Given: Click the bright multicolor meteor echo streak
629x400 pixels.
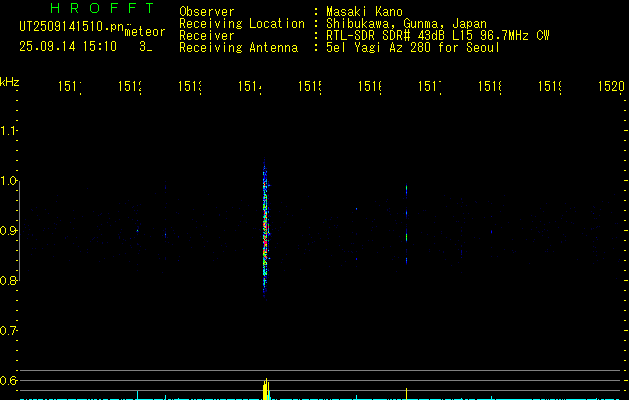Looking at the screenshot, I should [x=265, y=229].
